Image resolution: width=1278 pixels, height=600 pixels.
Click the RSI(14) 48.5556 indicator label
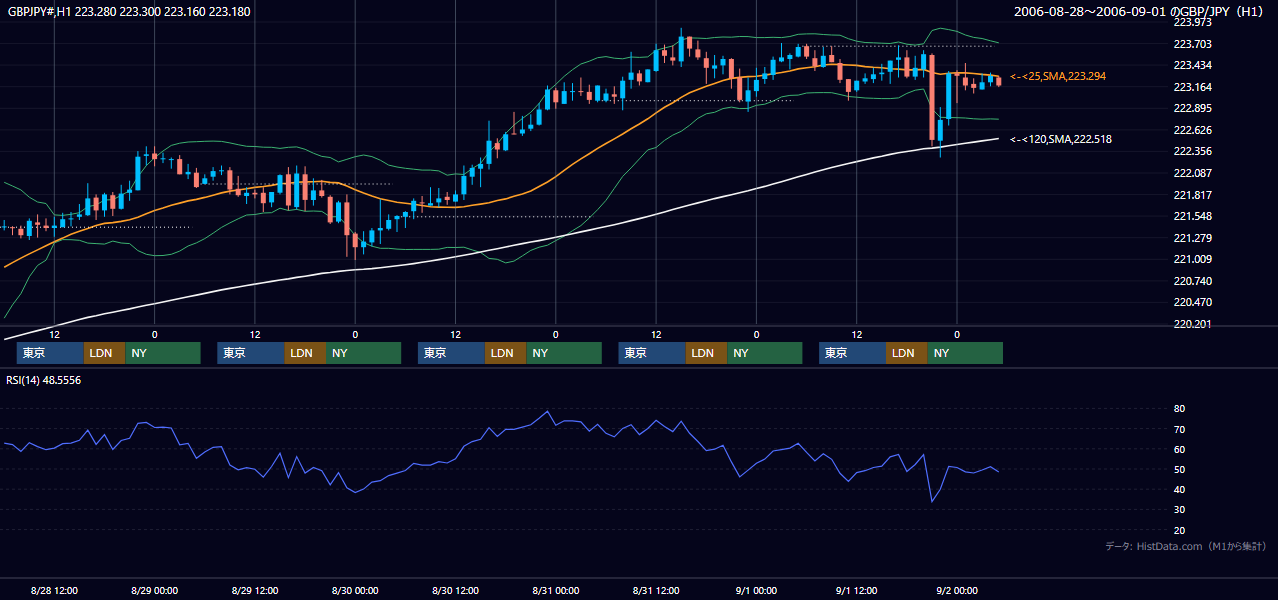coord(44,380)
